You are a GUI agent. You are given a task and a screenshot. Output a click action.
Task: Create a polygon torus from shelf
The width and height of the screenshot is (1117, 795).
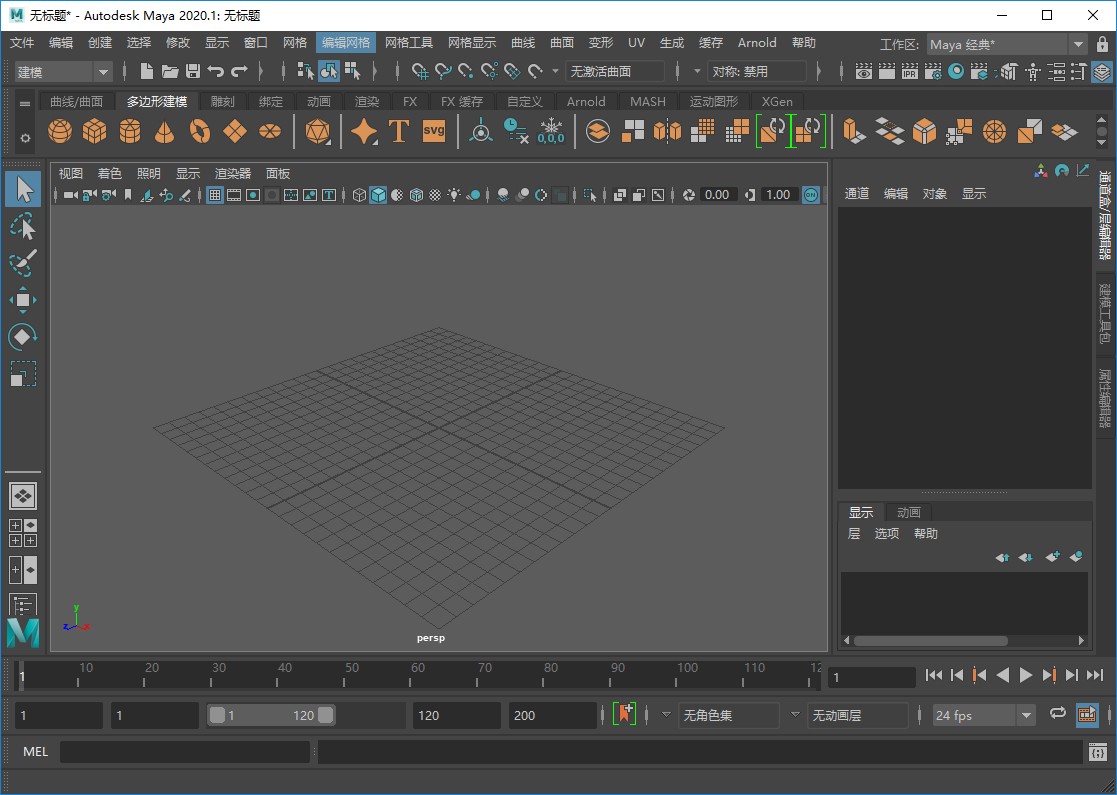[199, 132]
